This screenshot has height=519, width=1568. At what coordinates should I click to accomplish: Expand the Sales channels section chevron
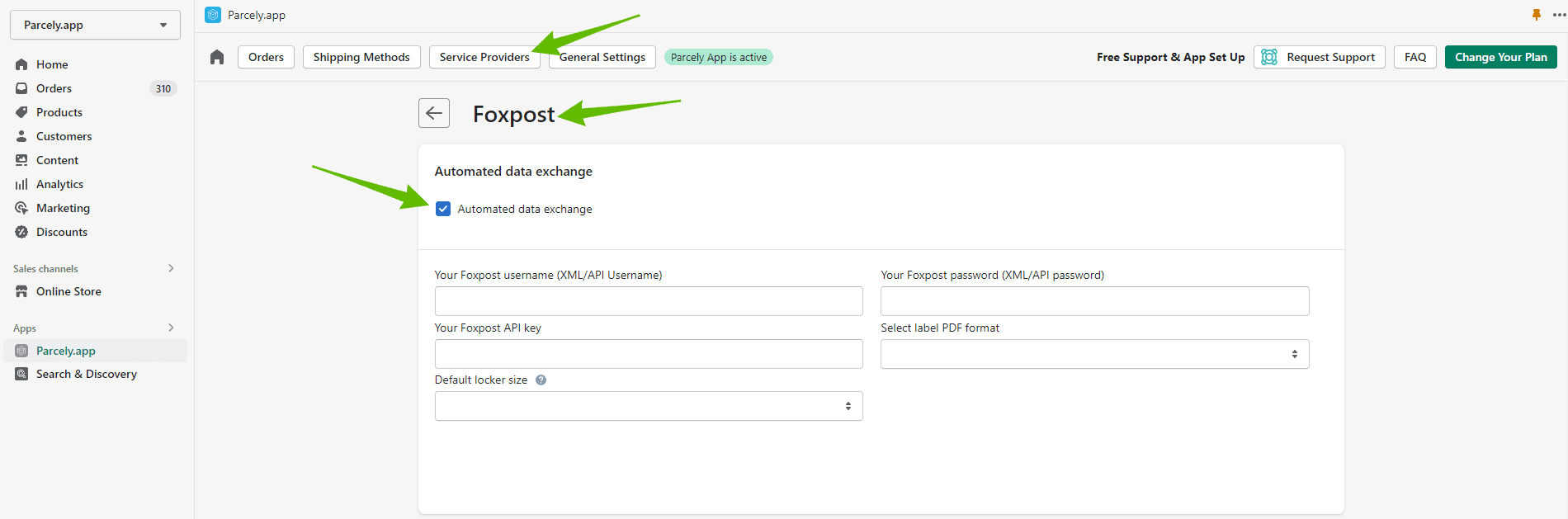pos(171,268)
